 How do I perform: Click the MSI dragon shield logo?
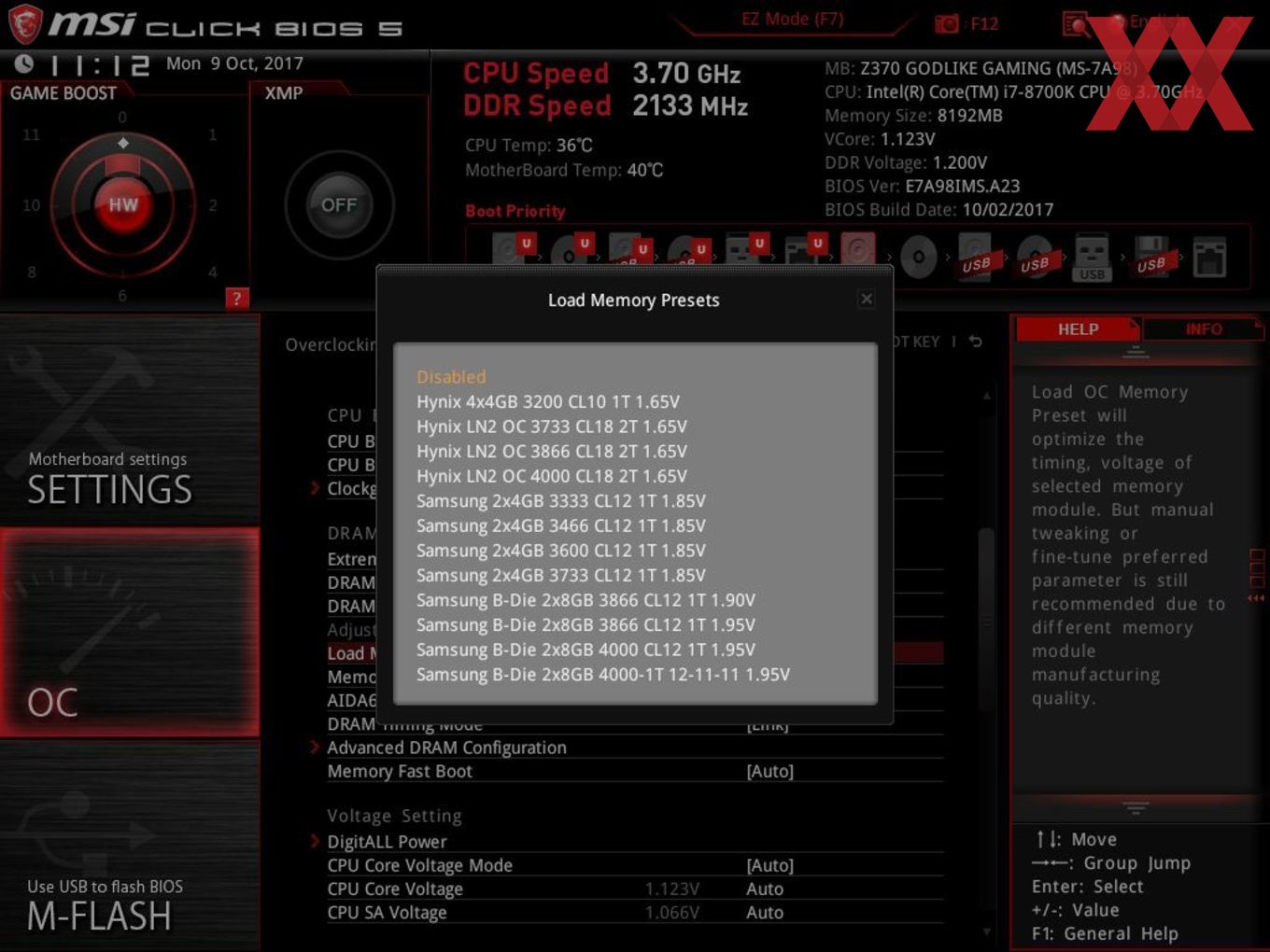click(25, 24)
